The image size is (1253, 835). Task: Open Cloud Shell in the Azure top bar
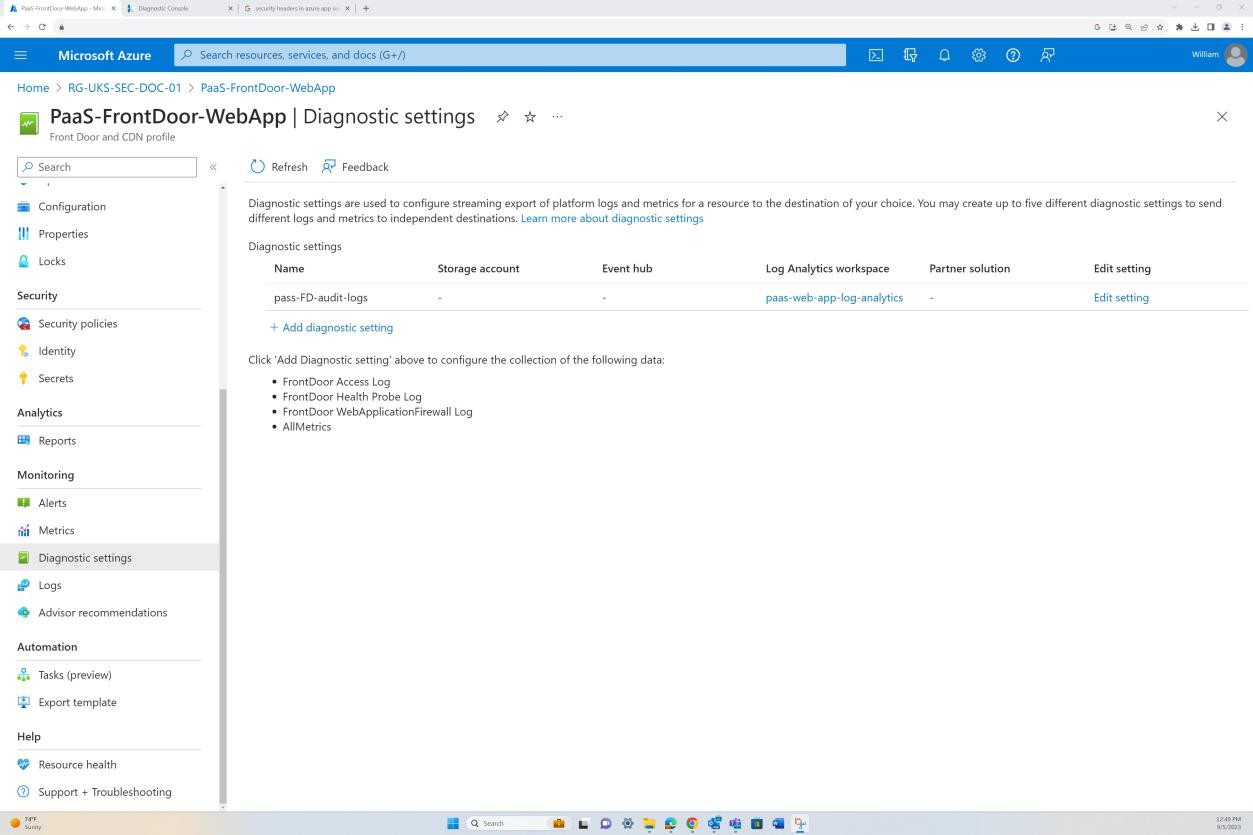[x=876, y=55]
